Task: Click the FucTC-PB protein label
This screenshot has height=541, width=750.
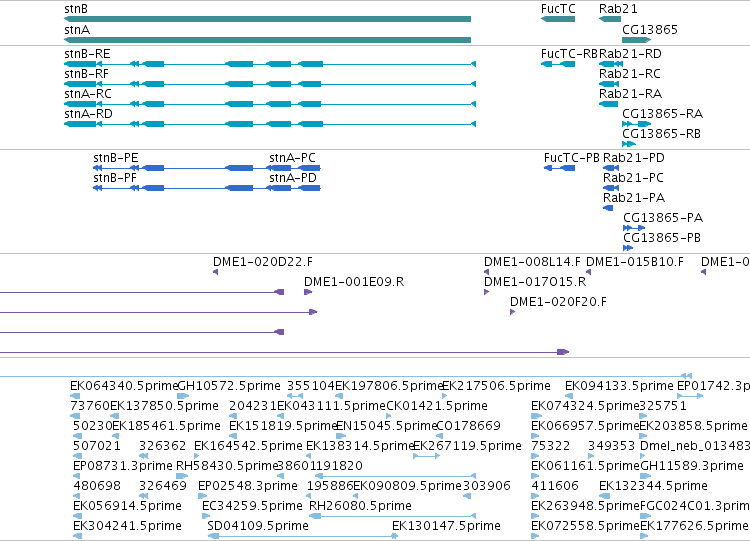Action: click(x=572, y=158)
